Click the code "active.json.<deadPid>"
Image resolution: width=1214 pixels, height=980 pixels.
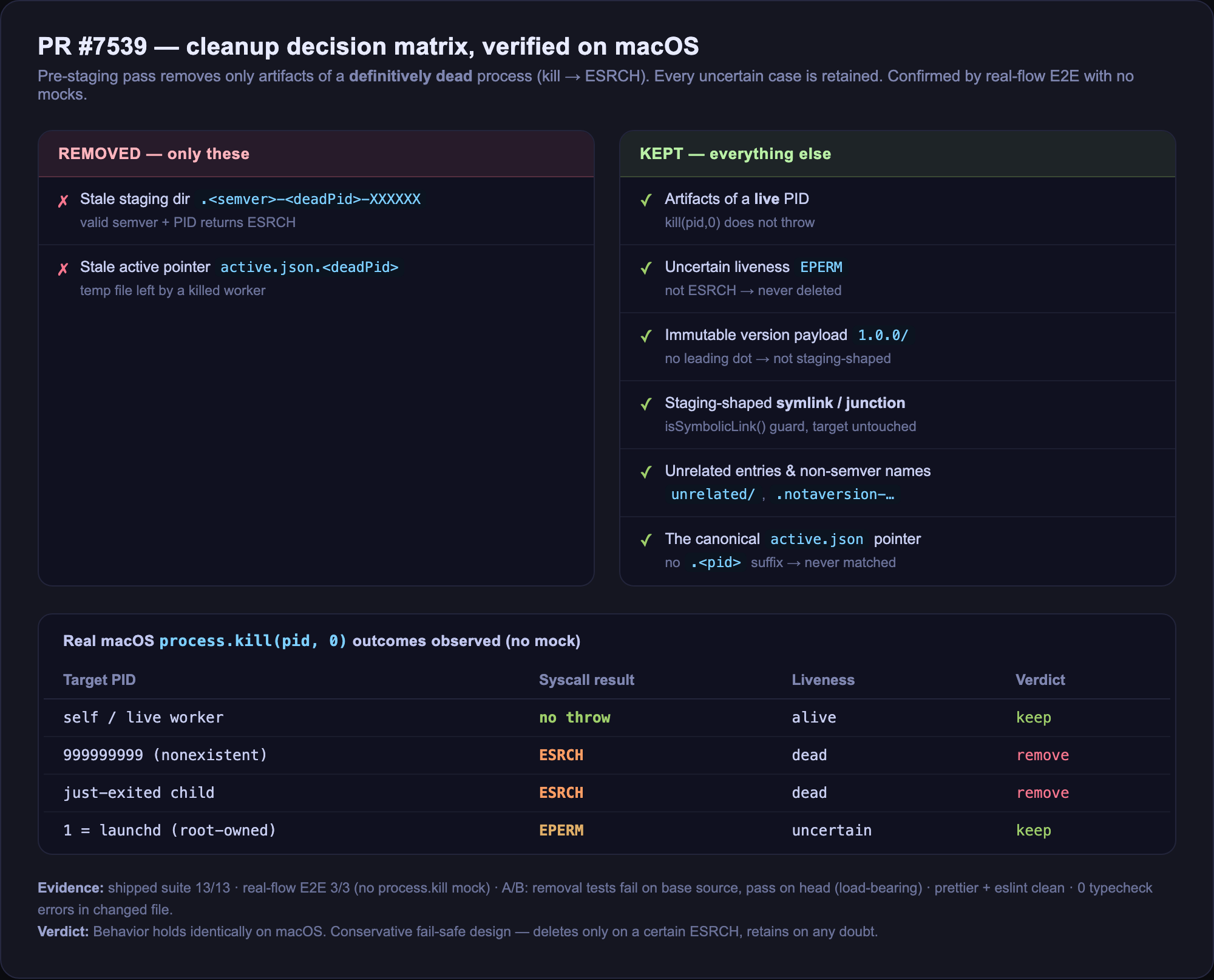[x=310, y=267]
